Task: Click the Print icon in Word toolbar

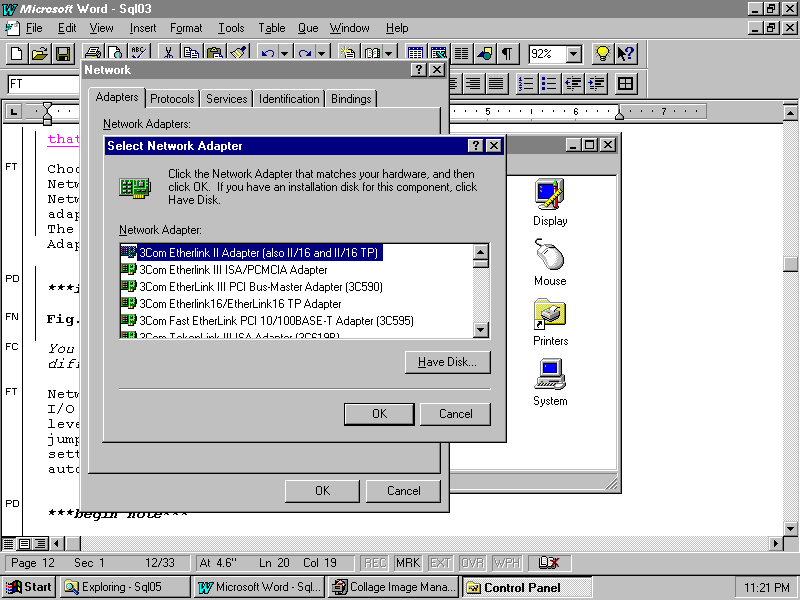Action: pos(93,54)
